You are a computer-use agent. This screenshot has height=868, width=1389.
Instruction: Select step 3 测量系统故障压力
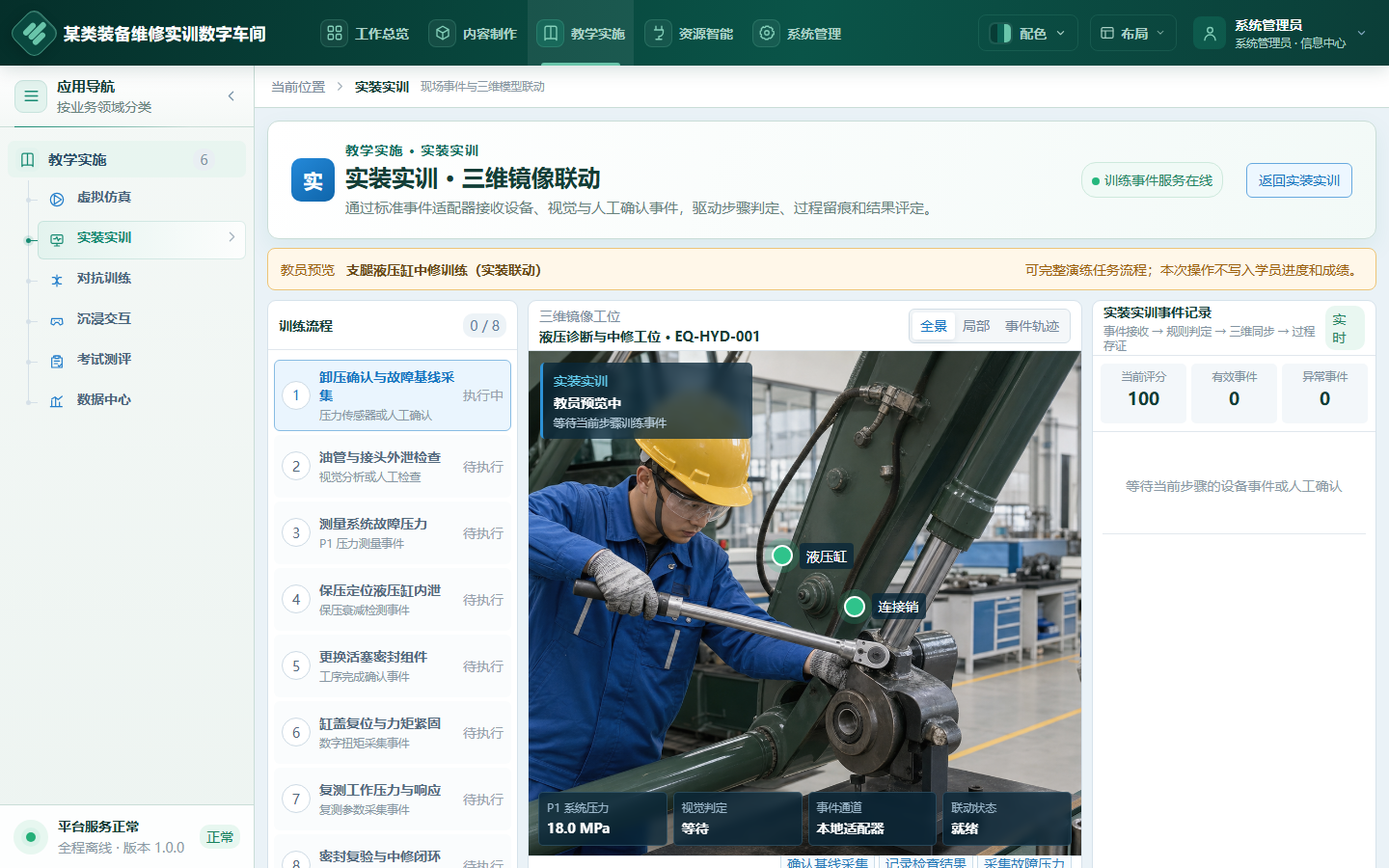tap(393, 533)
